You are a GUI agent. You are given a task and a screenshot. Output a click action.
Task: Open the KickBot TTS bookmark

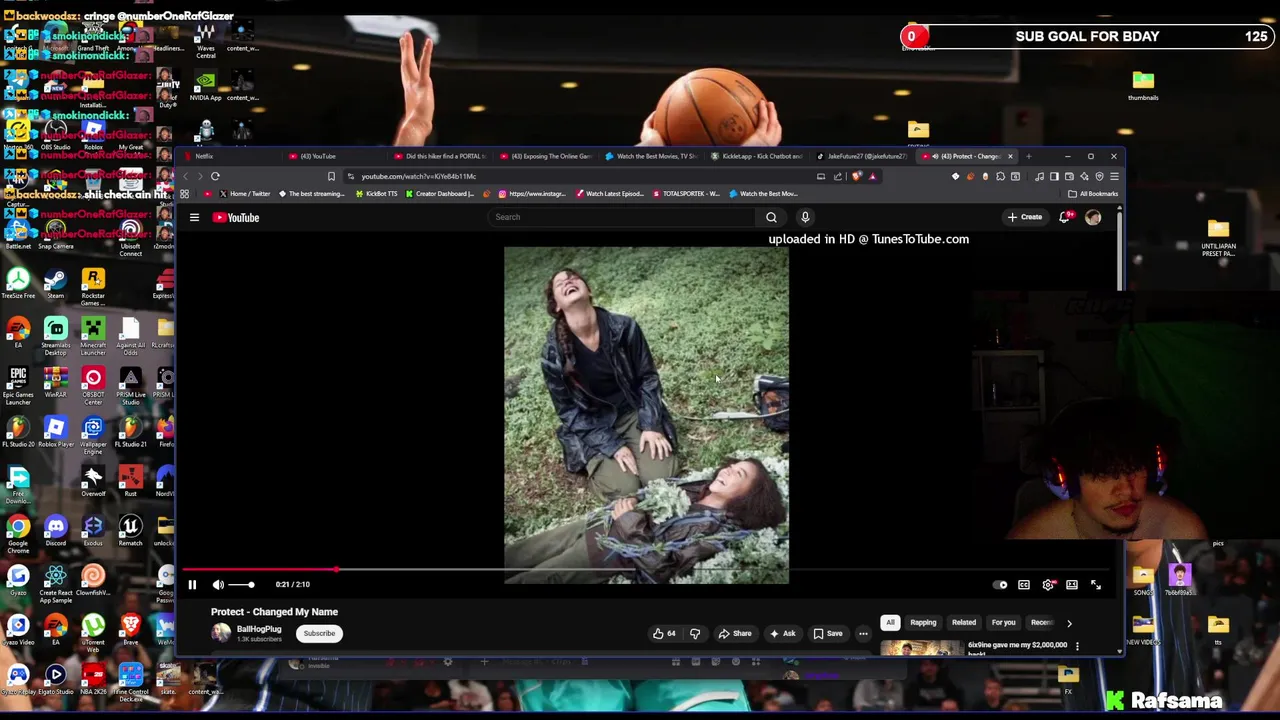coord(376,194)
